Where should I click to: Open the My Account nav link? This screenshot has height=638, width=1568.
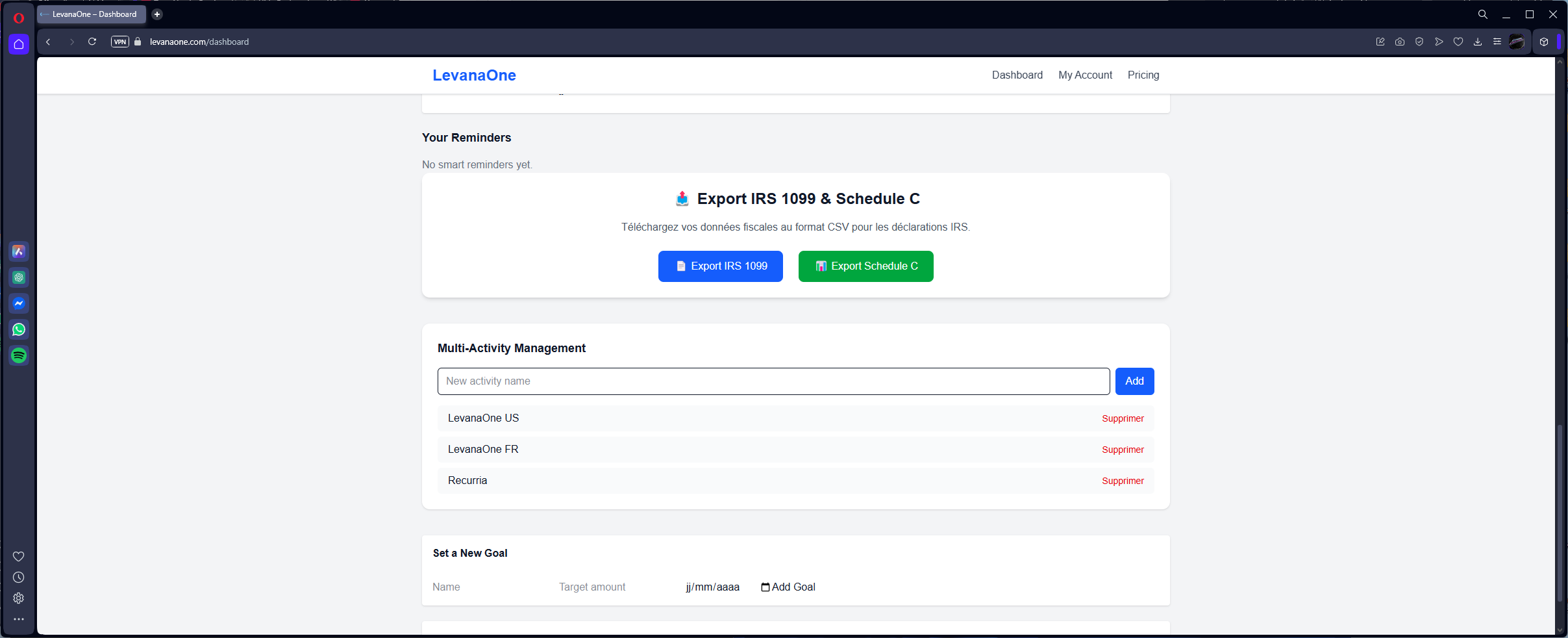(x=1085, y=75)
